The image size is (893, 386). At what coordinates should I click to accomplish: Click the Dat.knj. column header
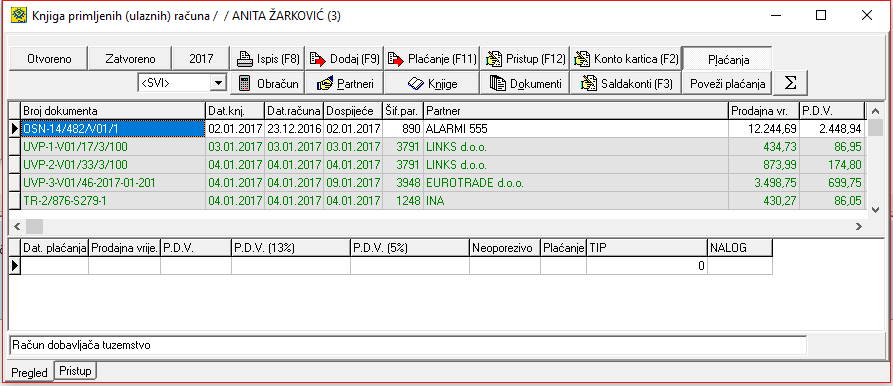click(235, 111)
